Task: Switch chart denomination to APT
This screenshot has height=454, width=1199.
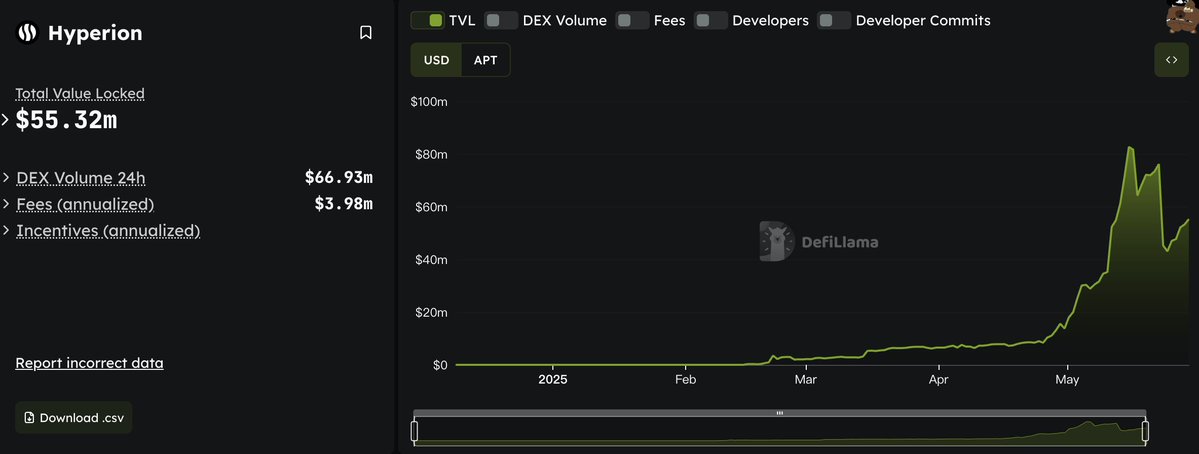Action: tap(486, 60)
